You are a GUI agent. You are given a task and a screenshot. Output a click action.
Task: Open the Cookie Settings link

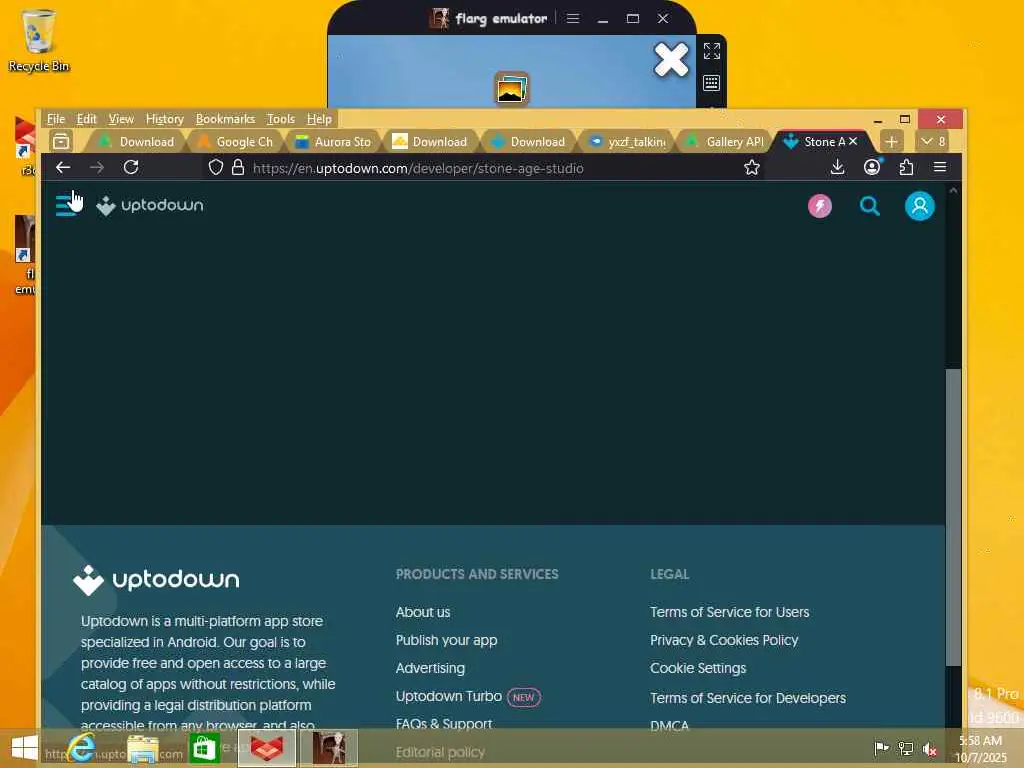(x=697, y=668)
